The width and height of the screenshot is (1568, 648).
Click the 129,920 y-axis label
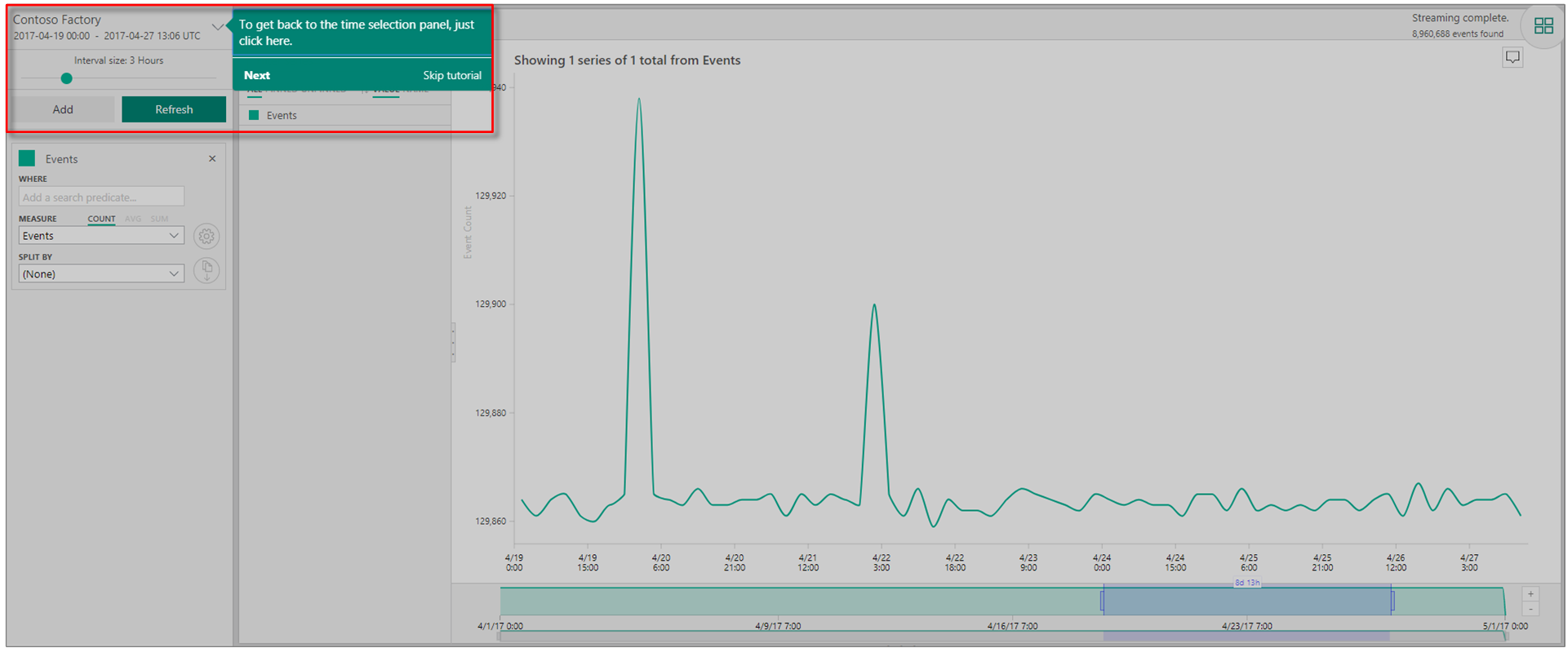491,196
